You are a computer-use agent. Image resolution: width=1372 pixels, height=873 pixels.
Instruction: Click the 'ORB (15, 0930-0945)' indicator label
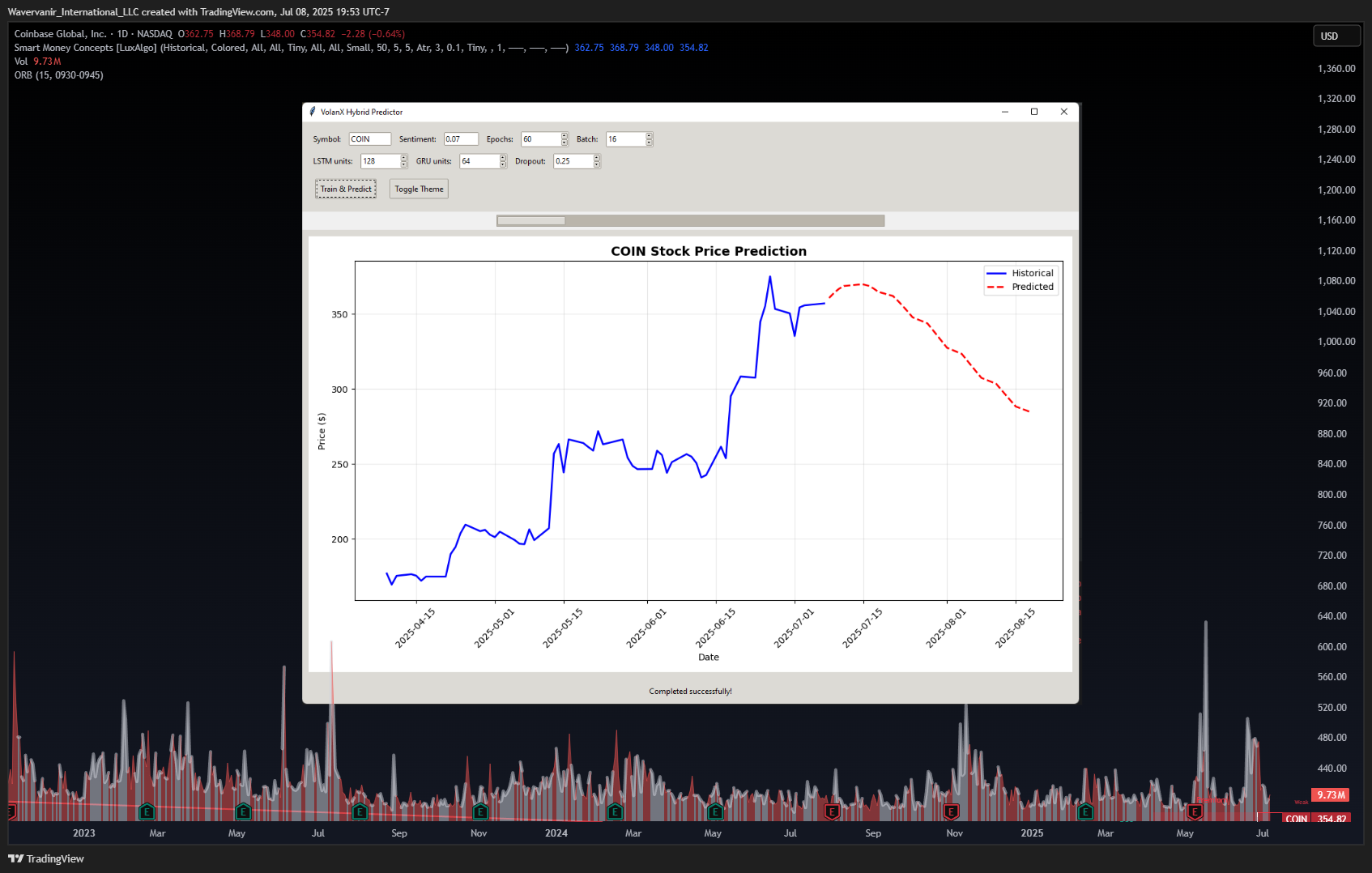[x=58, y=75]
